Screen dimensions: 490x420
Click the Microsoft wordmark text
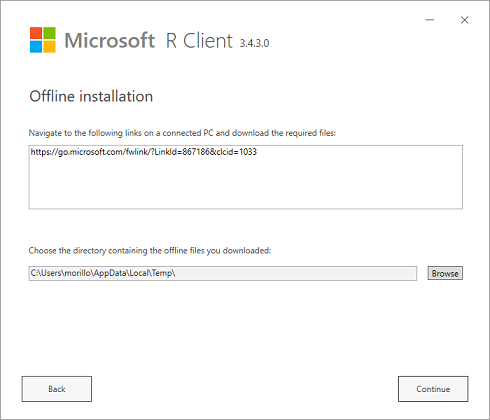(110, 41)
